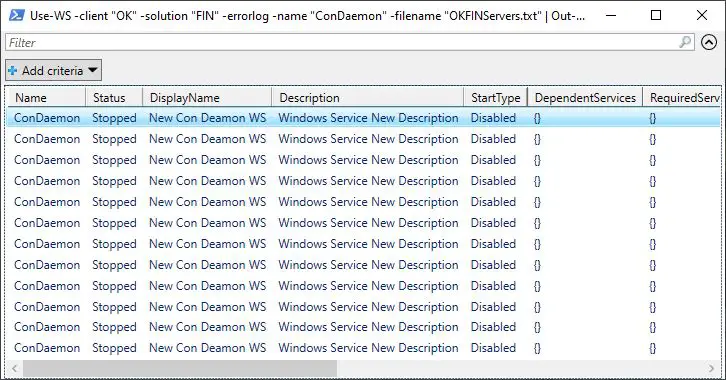
Task: Click the magnifier search icon in Filter box
Action: [x=685, y=42]
